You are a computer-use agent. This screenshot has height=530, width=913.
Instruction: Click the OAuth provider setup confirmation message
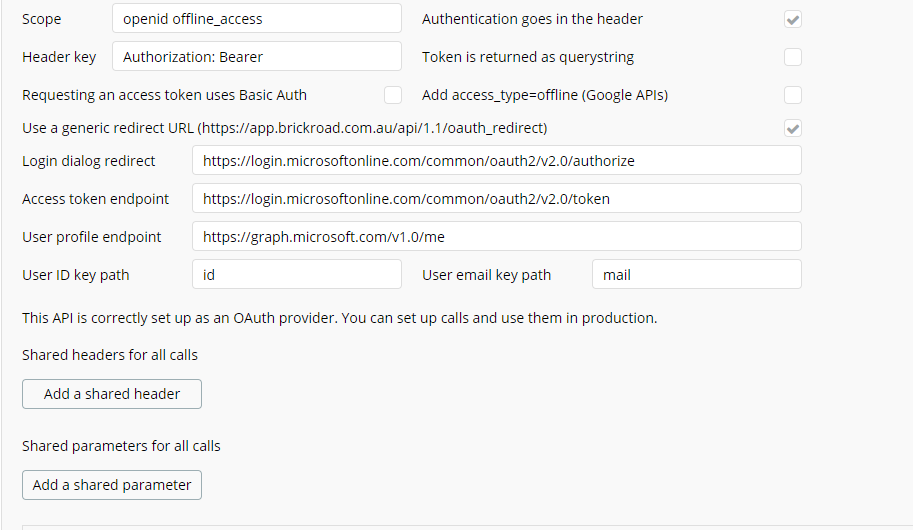coord(339,318)
